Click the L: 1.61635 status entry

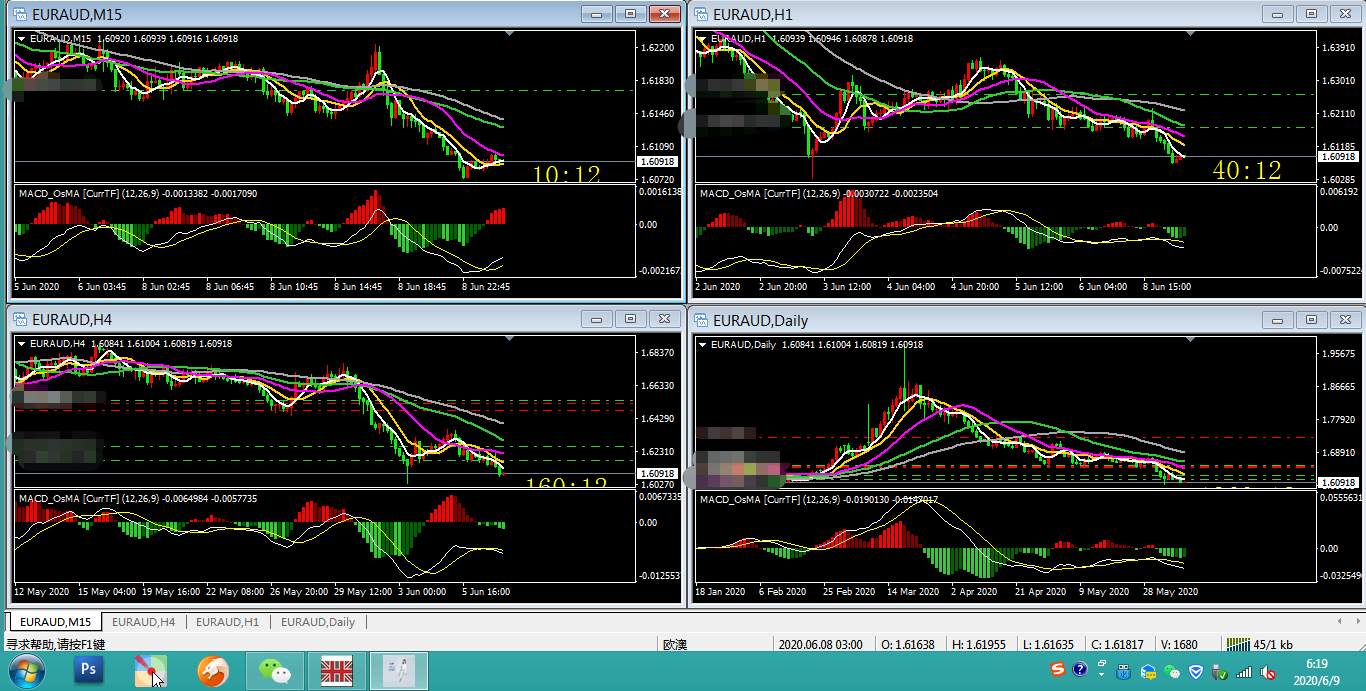pos(1048,644)
